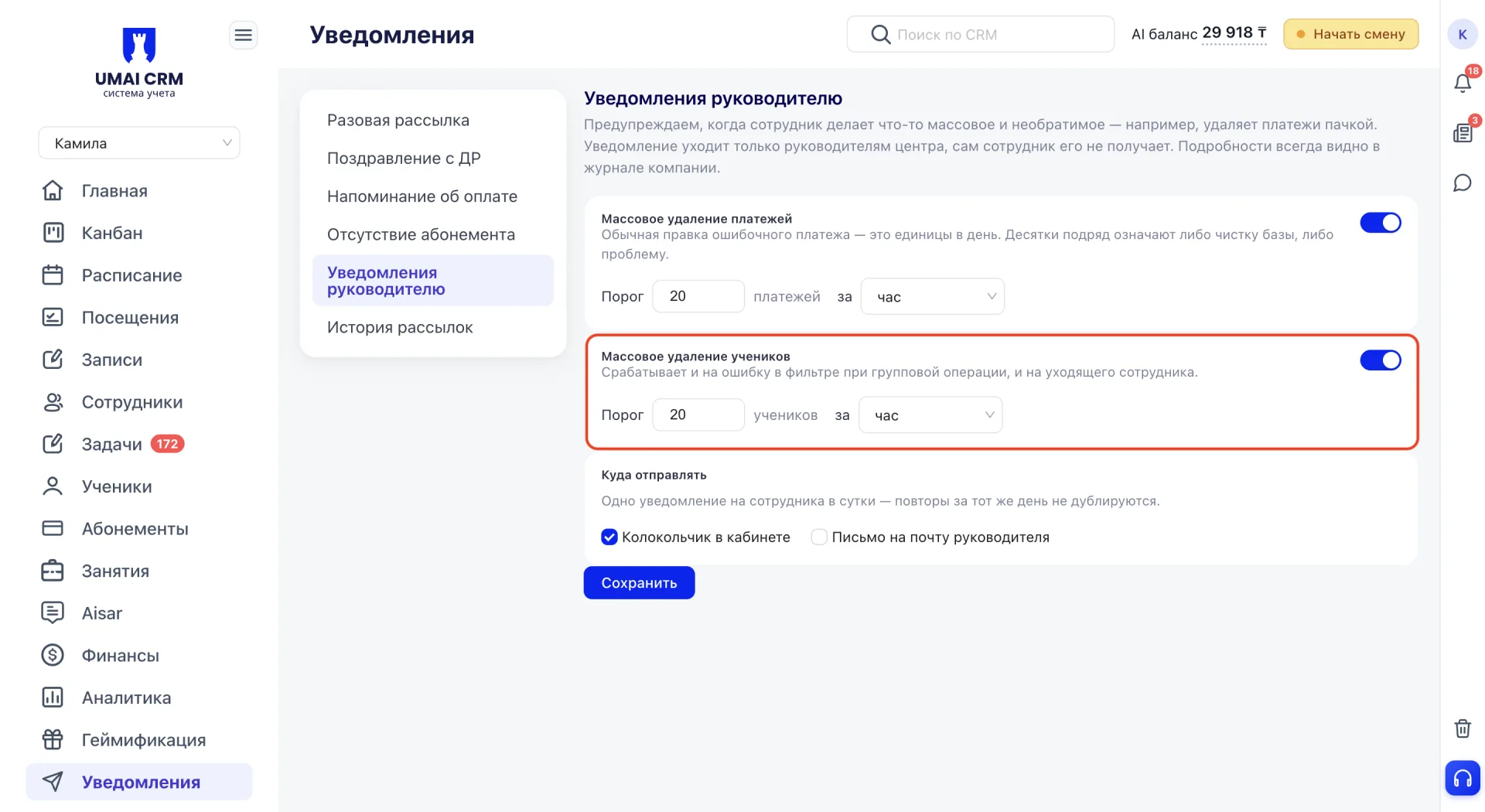Open payments period dropdown showing час
This screenshot has width=1485, height=812.
click(932, 296)
